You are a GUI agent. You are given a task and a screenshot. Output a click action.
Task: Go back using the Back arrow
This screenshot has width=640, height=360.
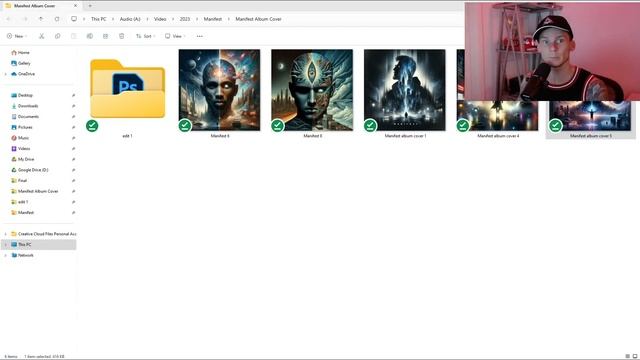click(8, 19)
